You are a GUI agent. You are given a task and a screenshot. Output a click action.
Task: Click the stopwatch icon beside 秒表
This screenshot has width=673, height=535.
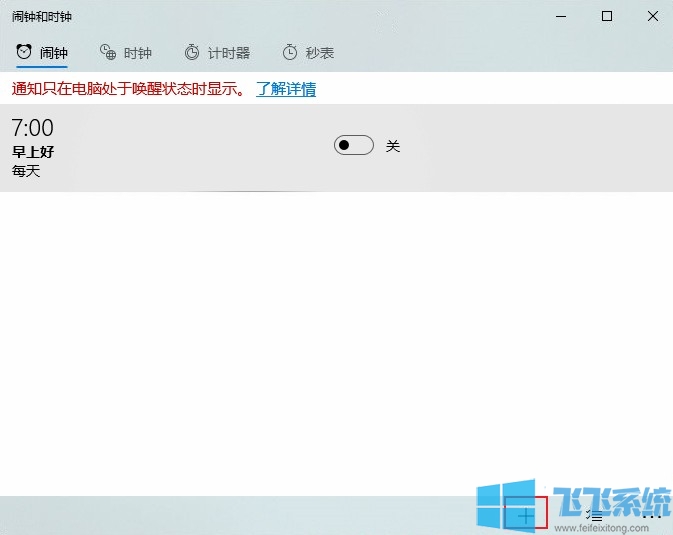coord(290,52)
